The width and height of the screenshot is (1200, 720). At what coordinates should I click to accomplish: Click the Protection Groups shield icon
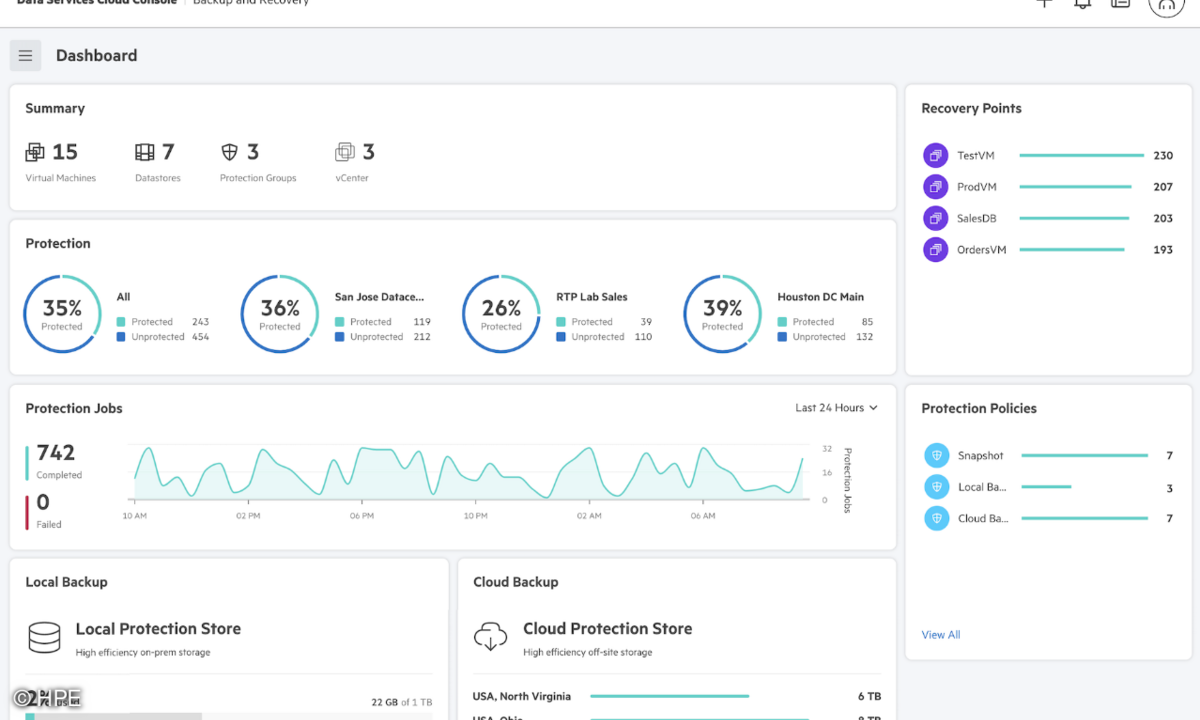click(230, 152)
